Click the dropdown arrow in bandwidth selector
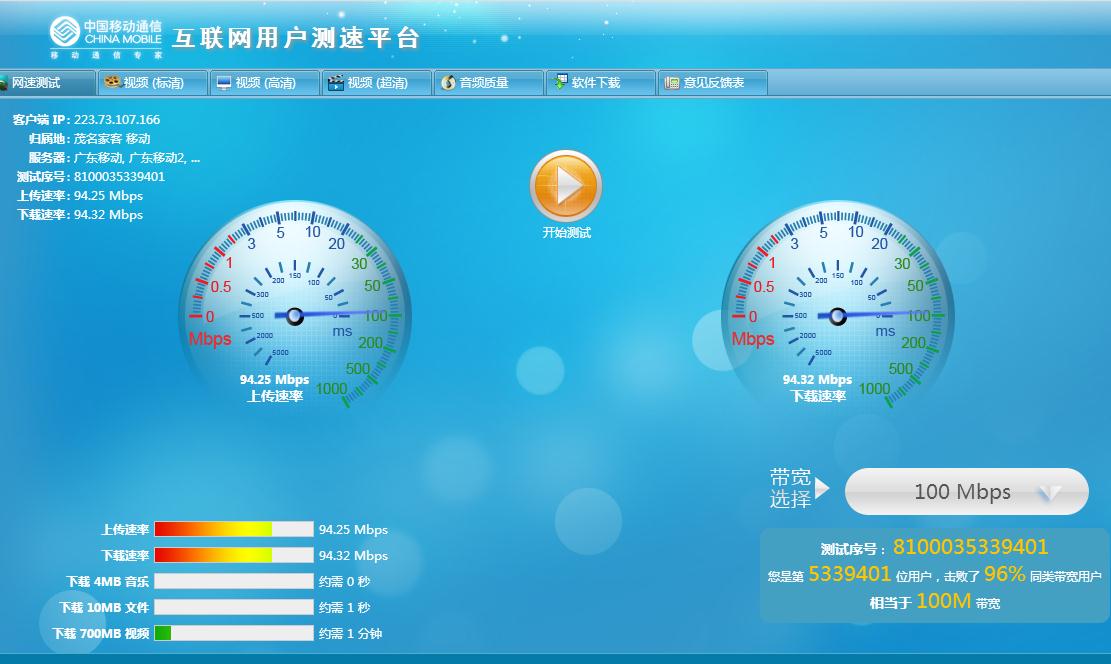Screen dimensions: 1111x664 [1049, 493]
